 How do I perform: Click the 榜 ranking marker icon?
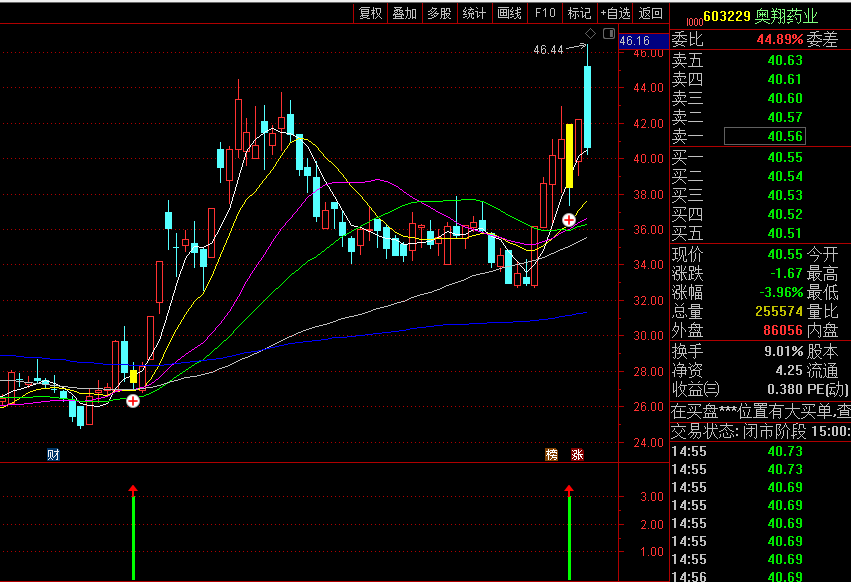click(551, 454)
